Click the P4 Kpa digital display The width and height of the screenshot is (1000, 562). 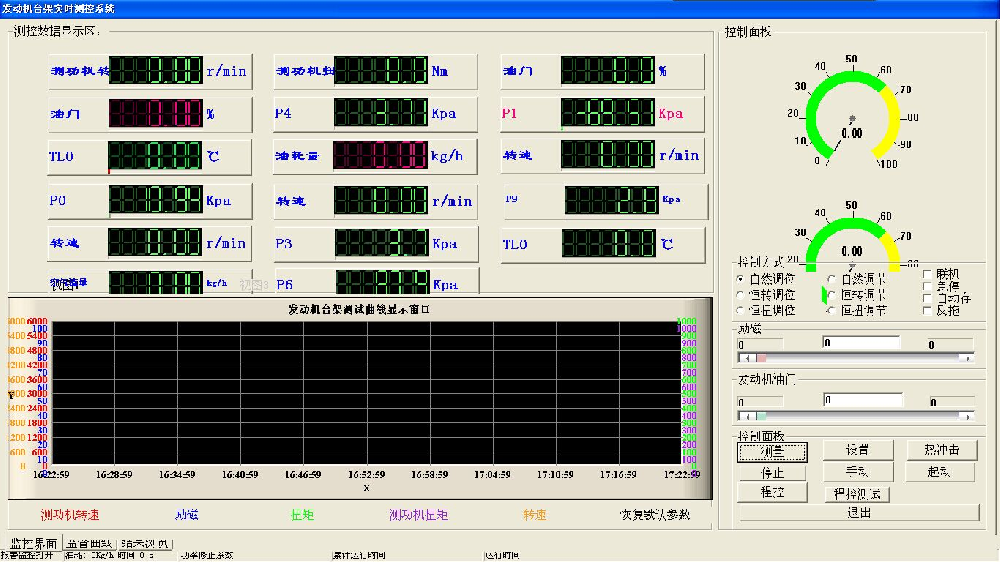tap(381, 113)
